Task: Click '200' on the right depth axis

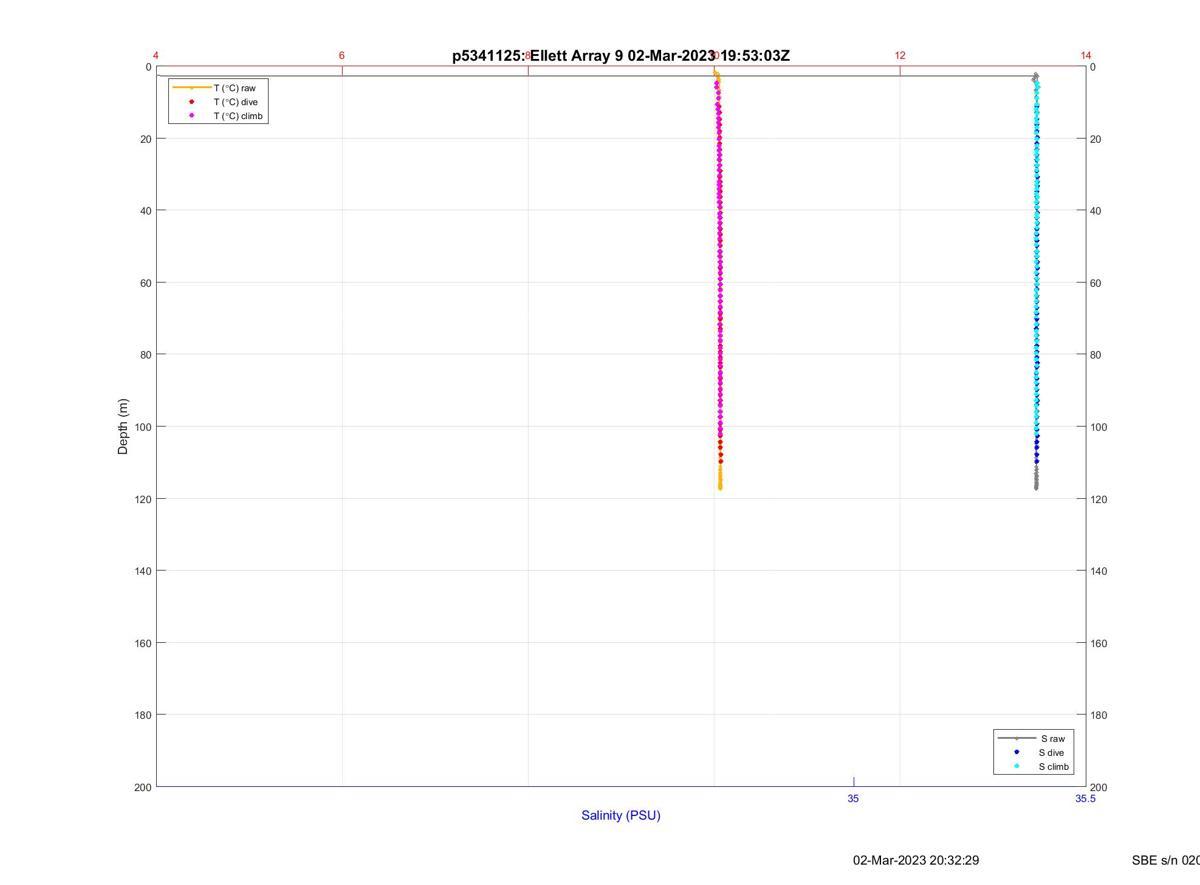Action: (1099, 787)
